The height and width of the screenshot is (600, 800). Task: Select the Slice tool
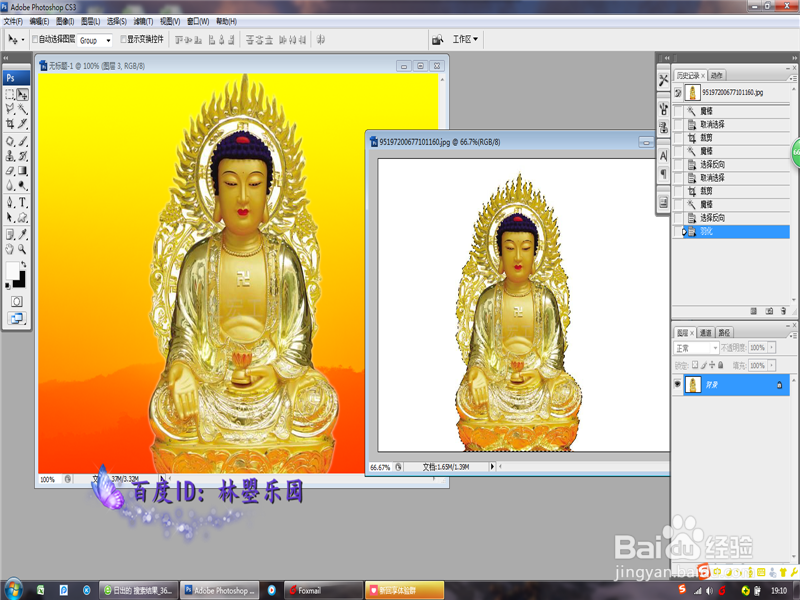click(22, 123)
